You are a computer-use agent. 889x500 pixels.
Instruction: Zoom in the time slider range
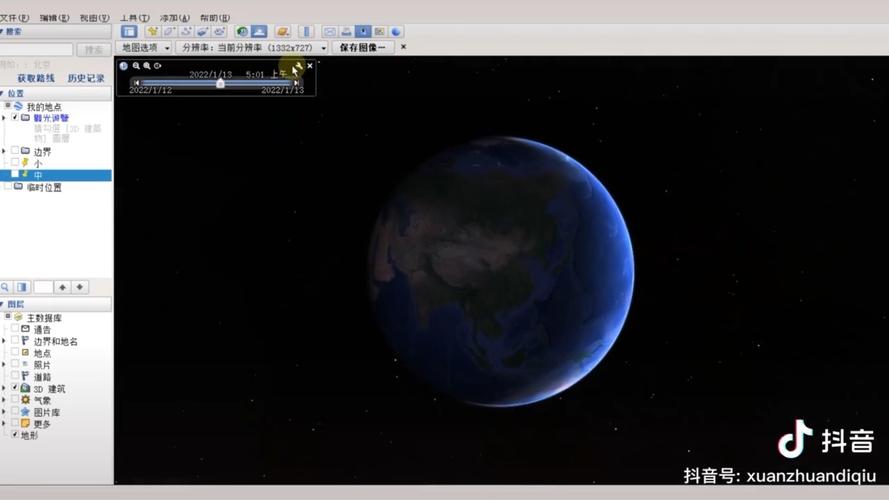[x=147, y=66]
